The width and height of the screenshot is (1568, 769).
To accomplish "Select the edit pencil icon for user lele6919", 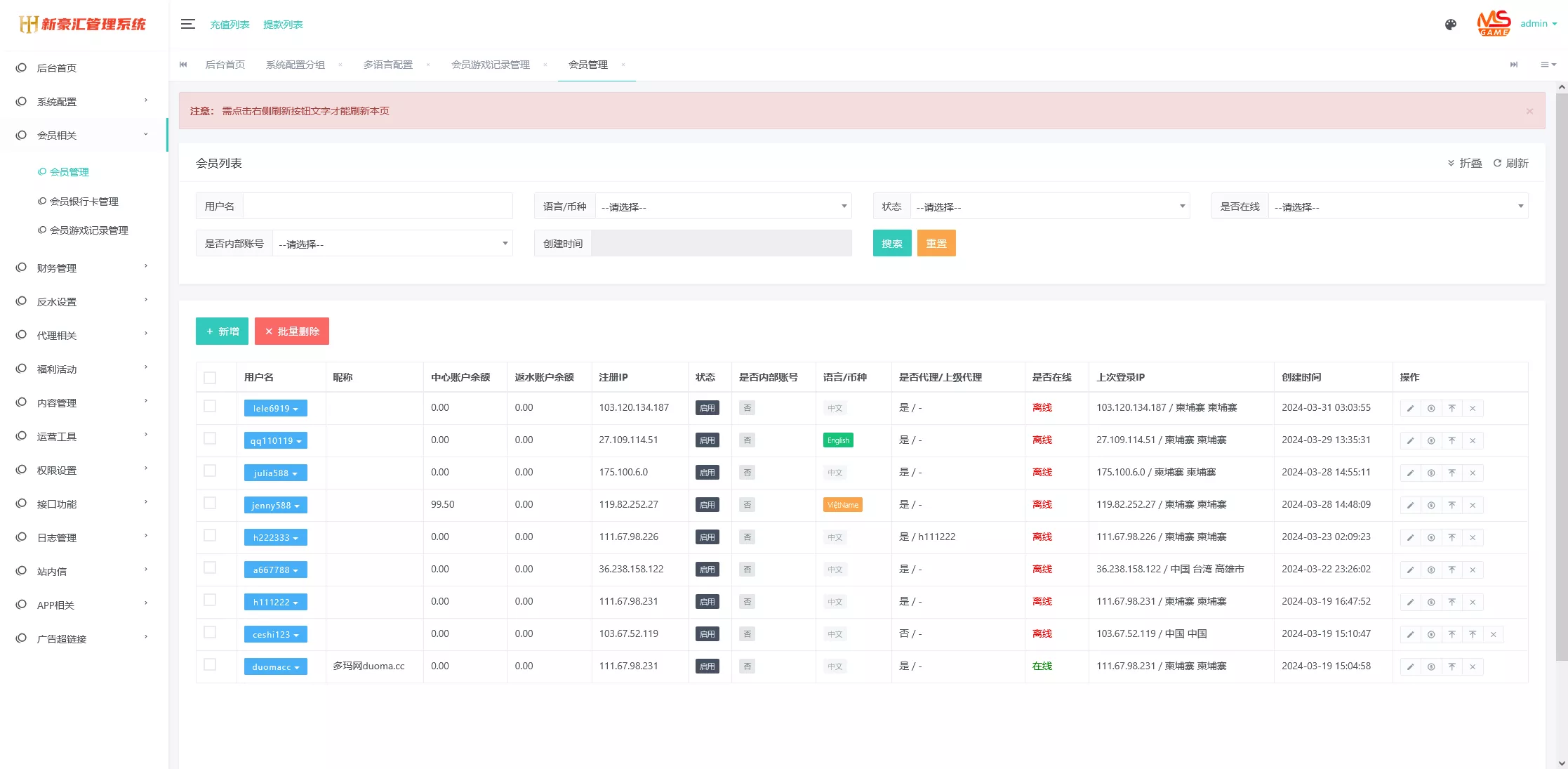I will pos(1410,407).
